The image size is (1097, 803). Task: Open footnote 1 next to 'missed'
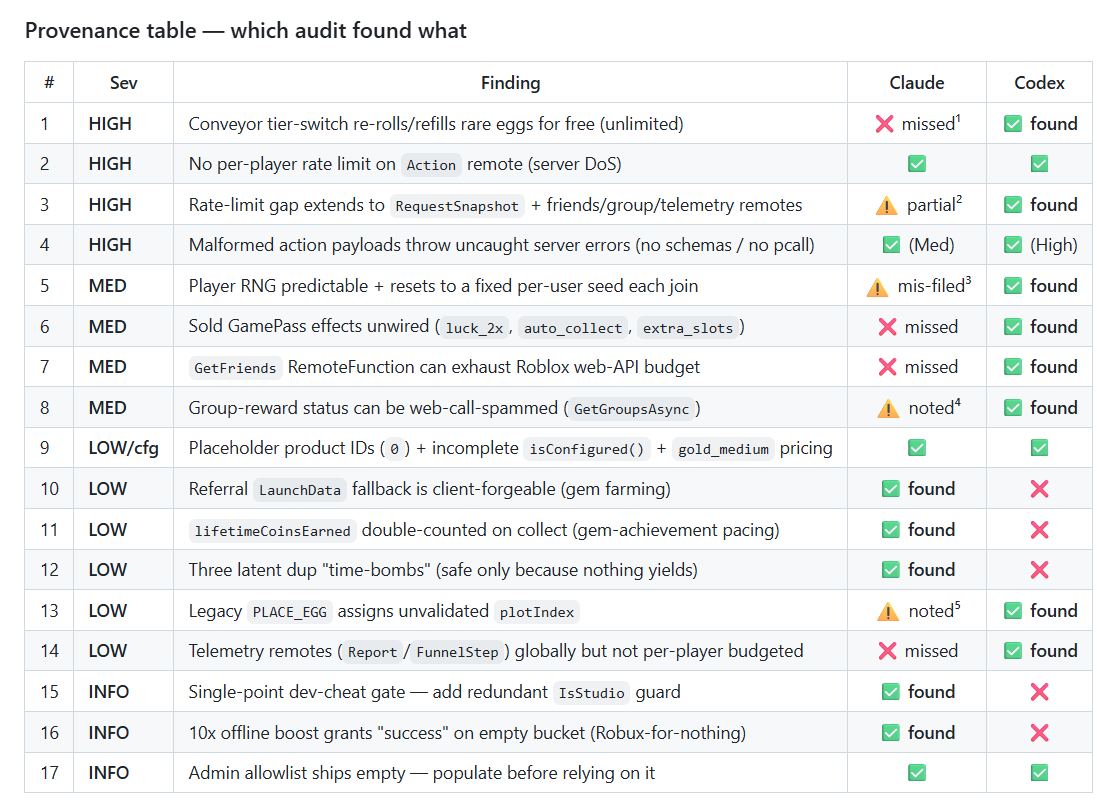[x=958, y=118]
